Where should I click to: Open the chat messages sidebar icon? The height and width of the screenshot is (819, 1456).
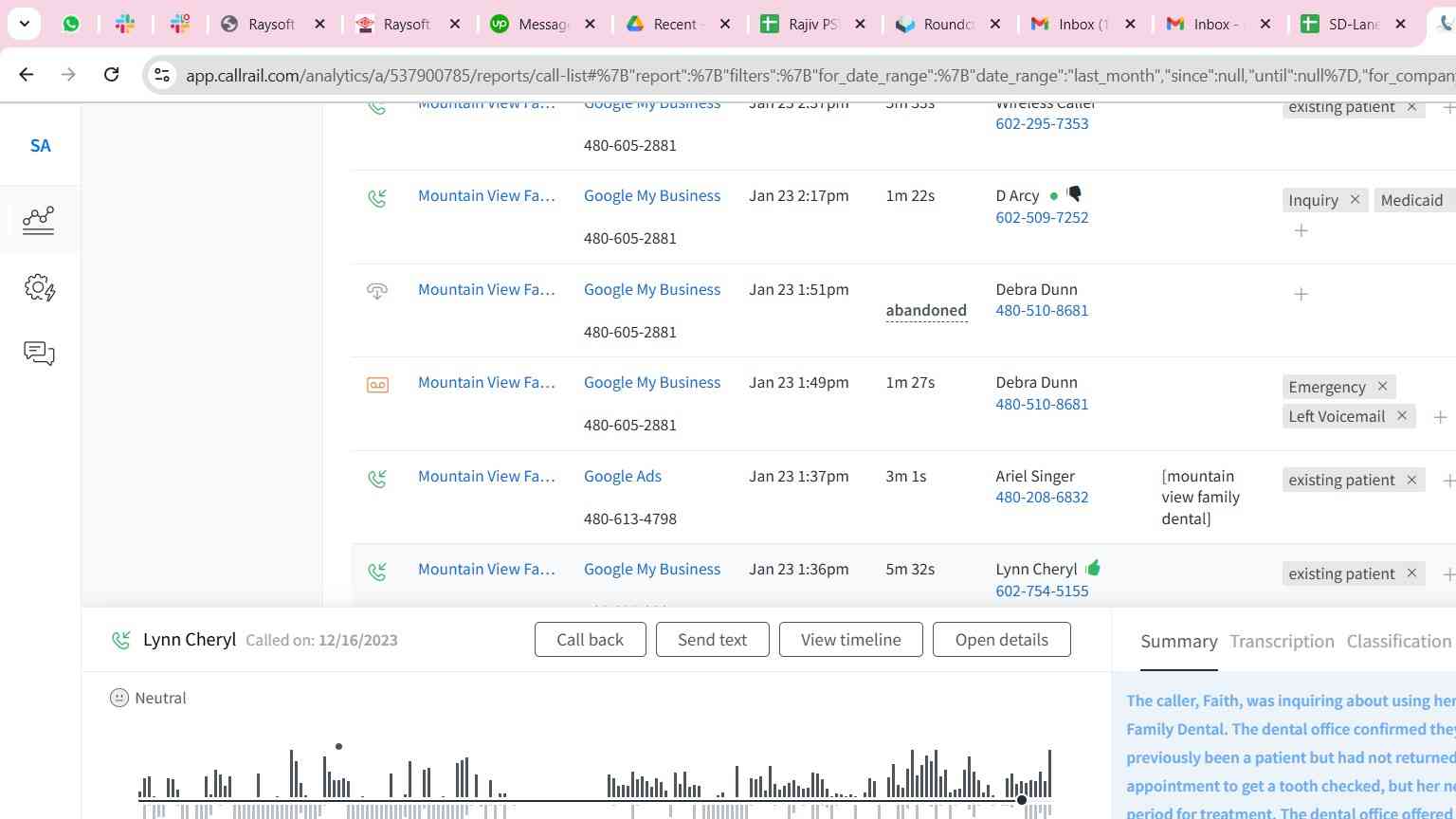[x=39, y=355]
